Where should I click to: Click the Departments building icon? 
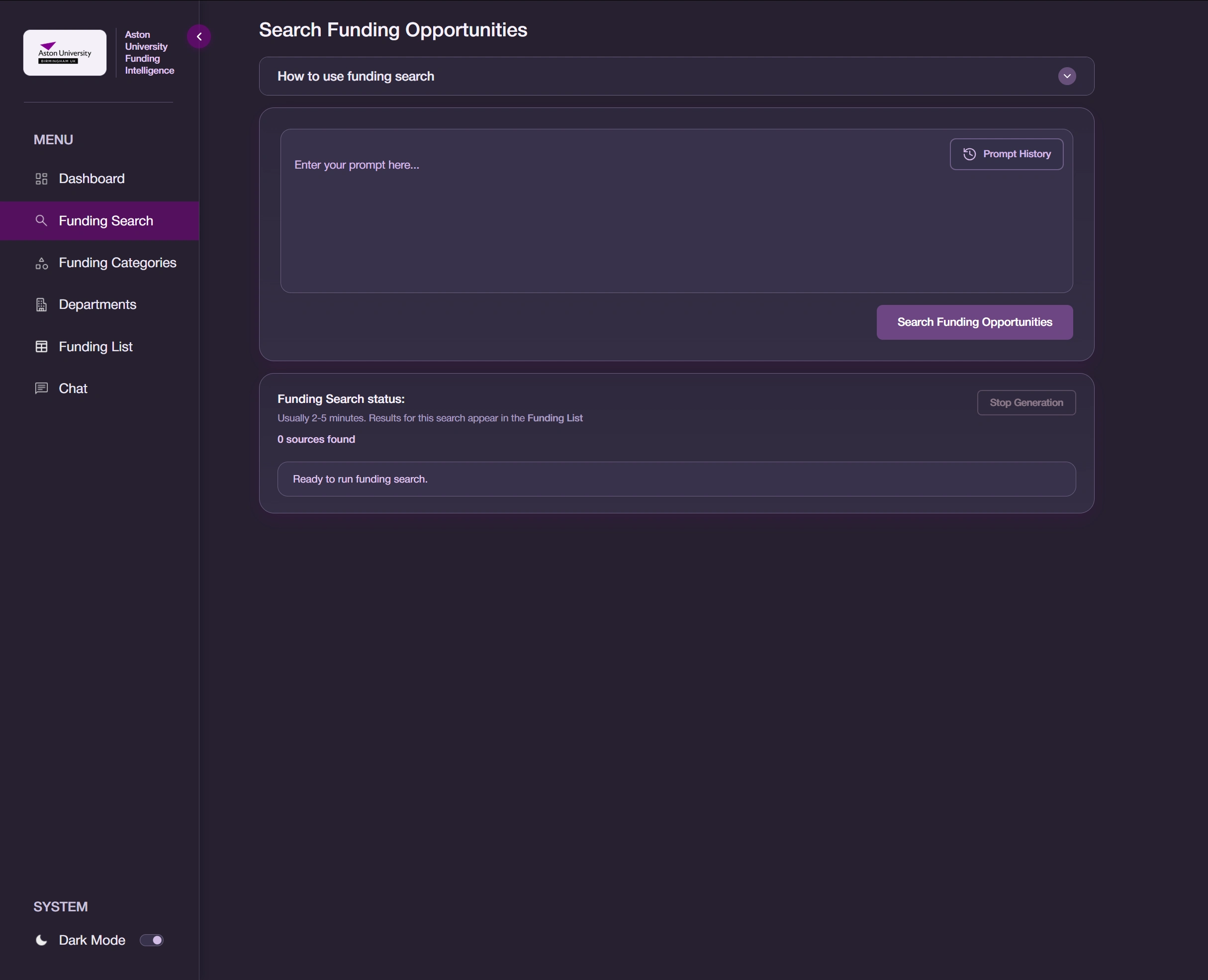click(x=41, y=305)
